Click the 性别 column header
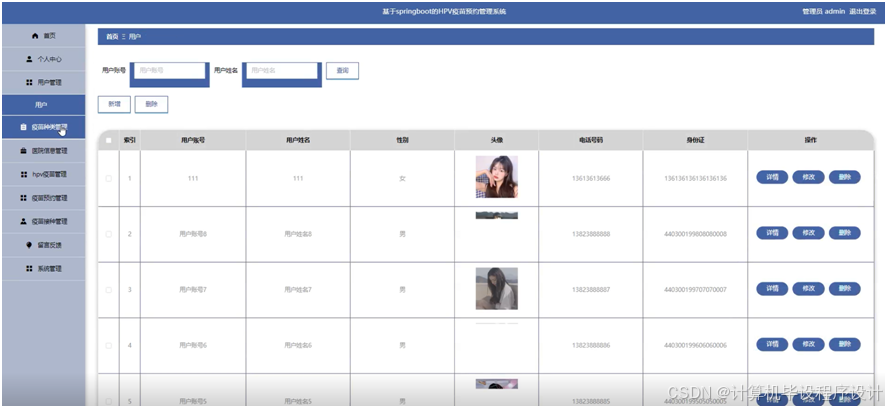 click(x=402, y=140)
